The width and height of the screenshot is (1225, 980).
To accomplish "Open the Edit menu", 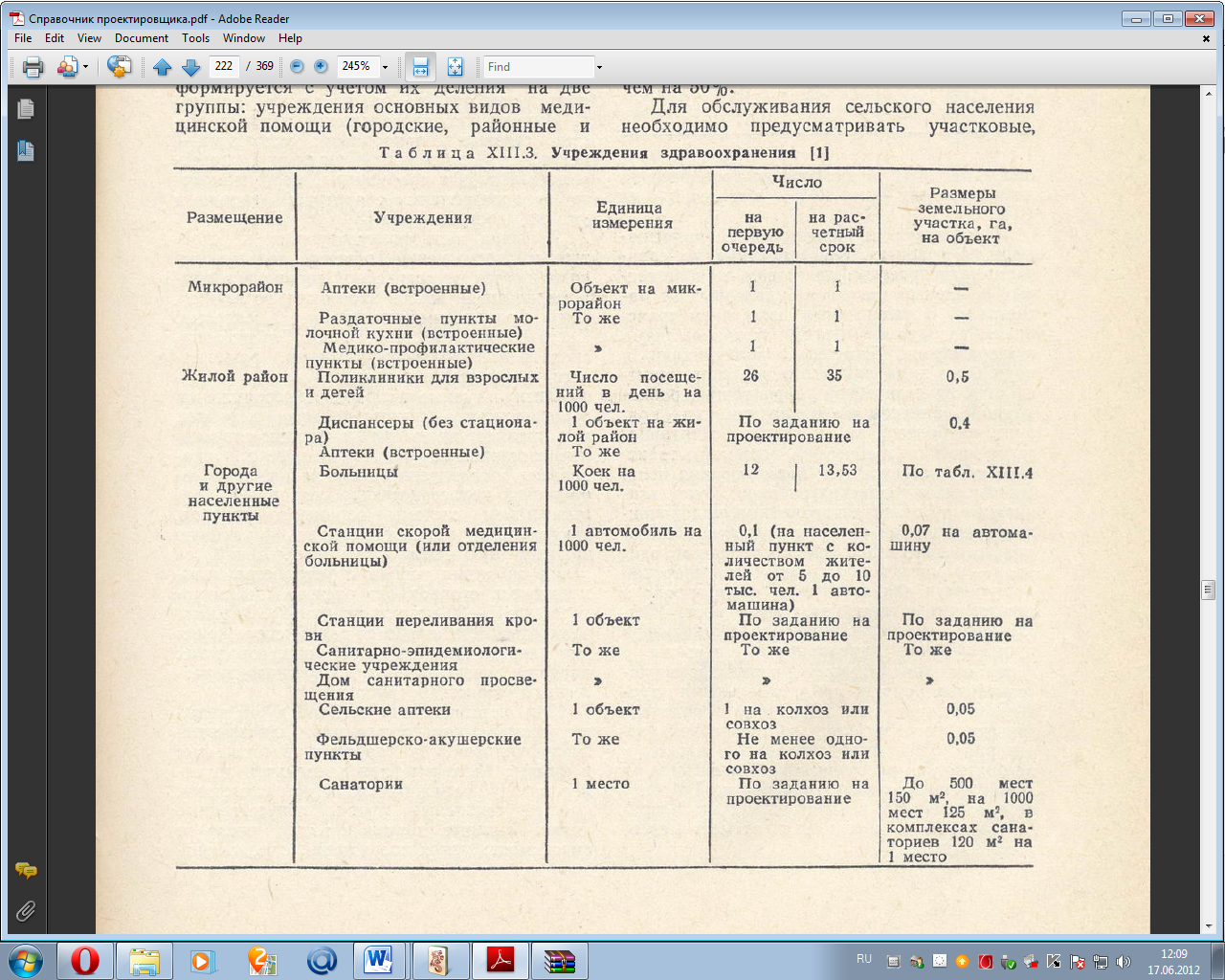I will pyautogui.click(x=55, y=38).
